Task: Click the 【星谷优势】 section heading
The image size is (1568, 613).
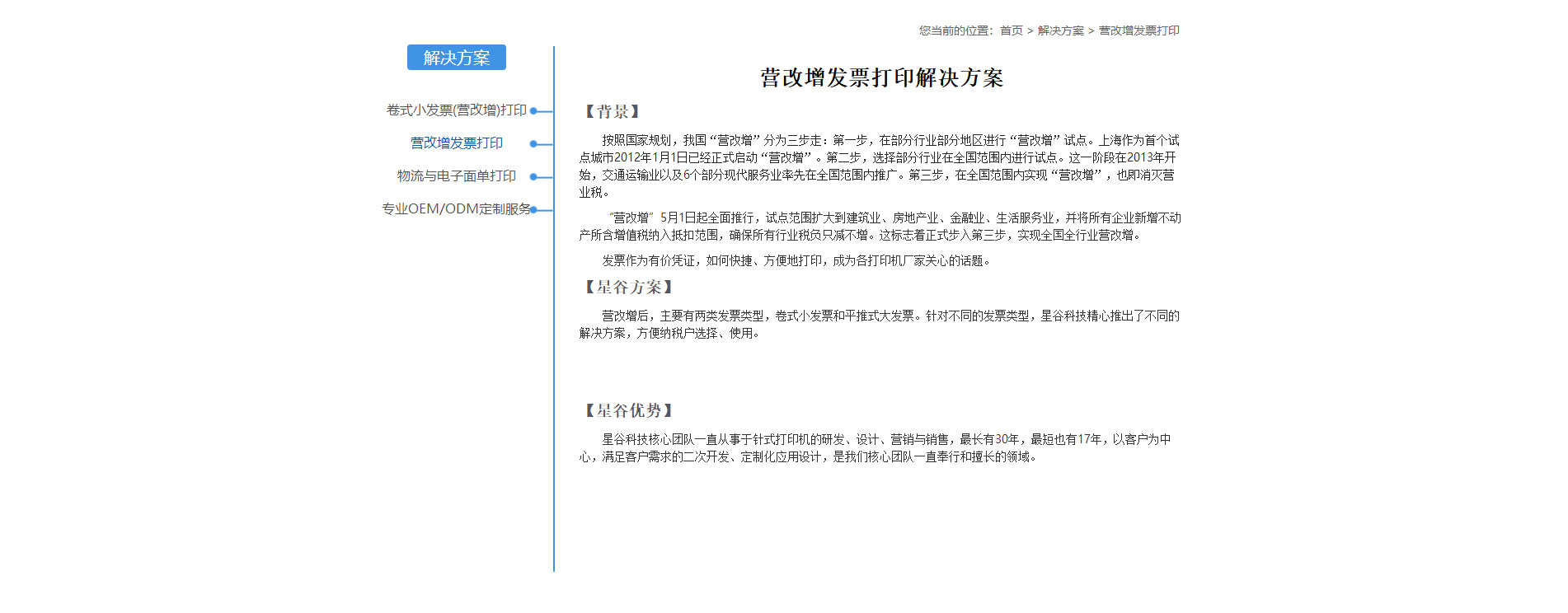Action: coord(628,411)
